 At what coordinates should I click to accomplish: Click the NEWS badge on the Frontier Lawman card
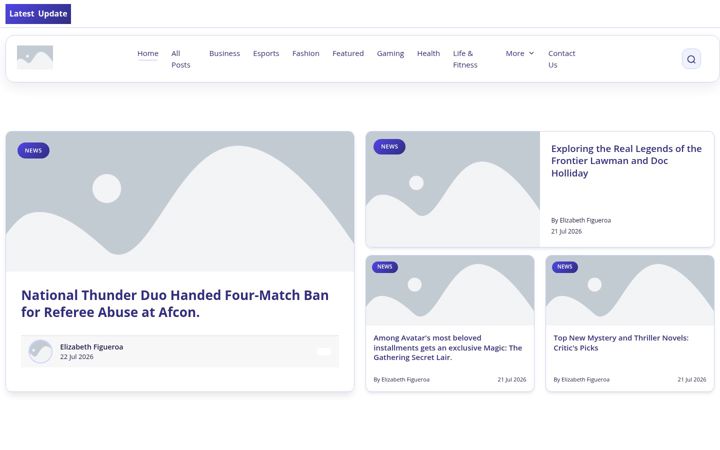tap(389, 146)
